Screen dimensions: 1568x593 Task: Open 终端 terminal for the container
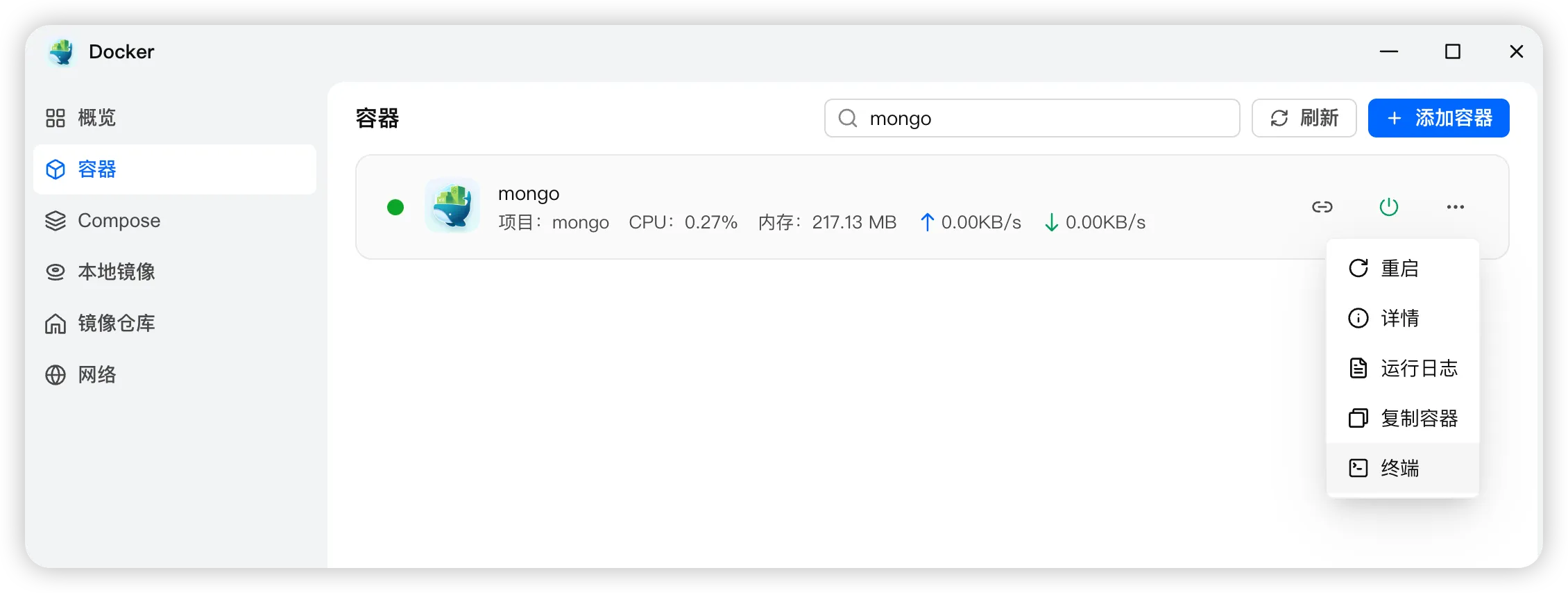pos(1402,468)
